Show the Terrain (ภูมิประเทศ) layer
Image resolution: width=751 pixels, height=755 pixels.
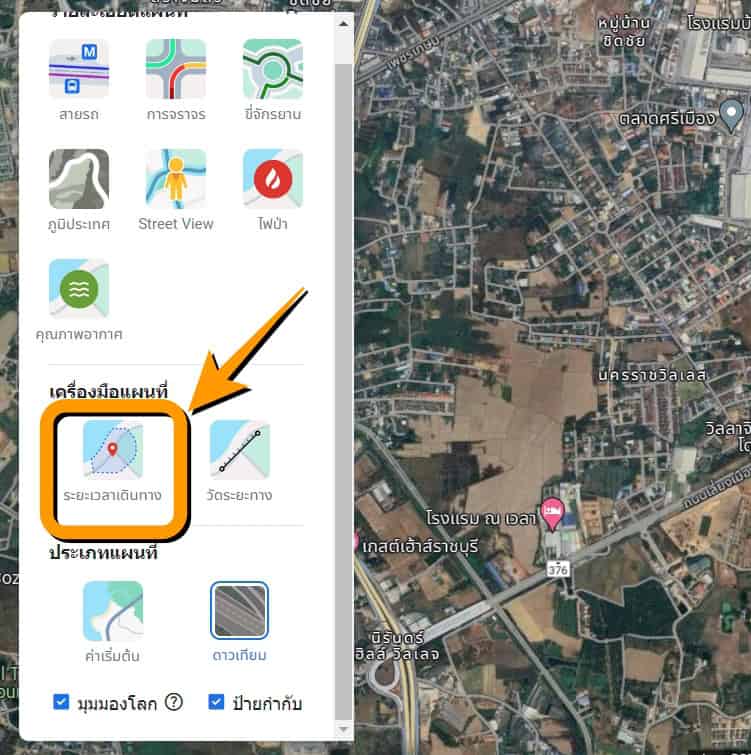coord(79,179)
